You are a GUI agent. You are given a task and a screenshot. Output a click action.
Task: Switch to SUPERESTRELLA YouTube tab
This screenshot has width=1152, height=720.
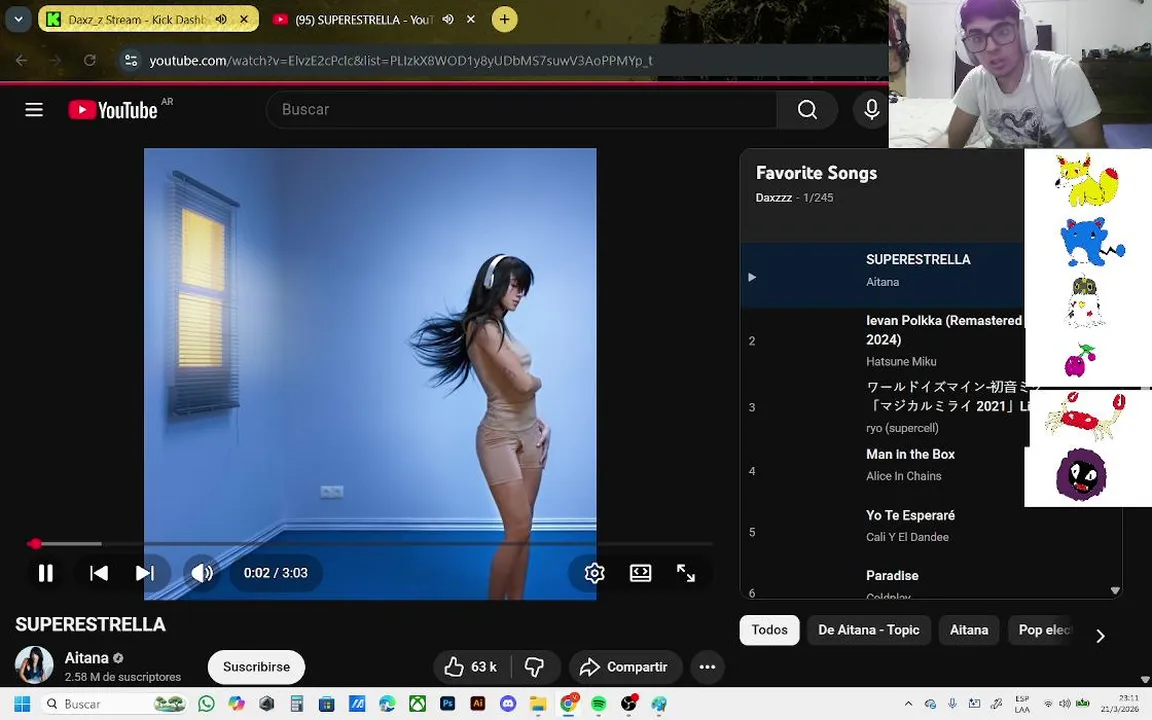[364, 20]
